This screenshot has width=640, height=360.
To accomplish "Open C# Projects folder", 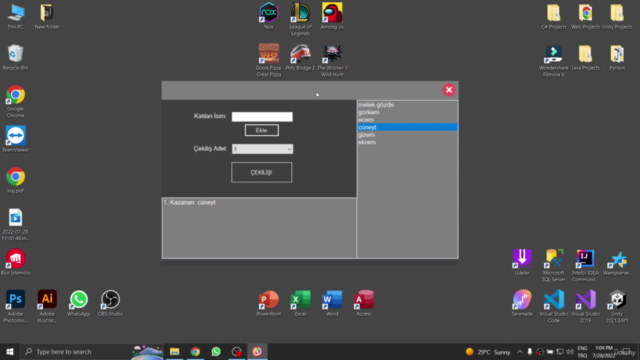I will [553, 17].
